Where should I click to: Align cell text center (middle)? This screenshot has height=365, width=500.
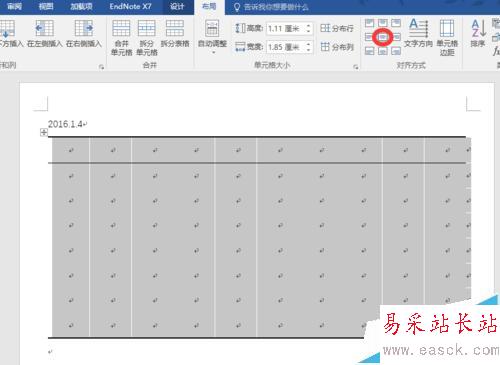point(383,37)
